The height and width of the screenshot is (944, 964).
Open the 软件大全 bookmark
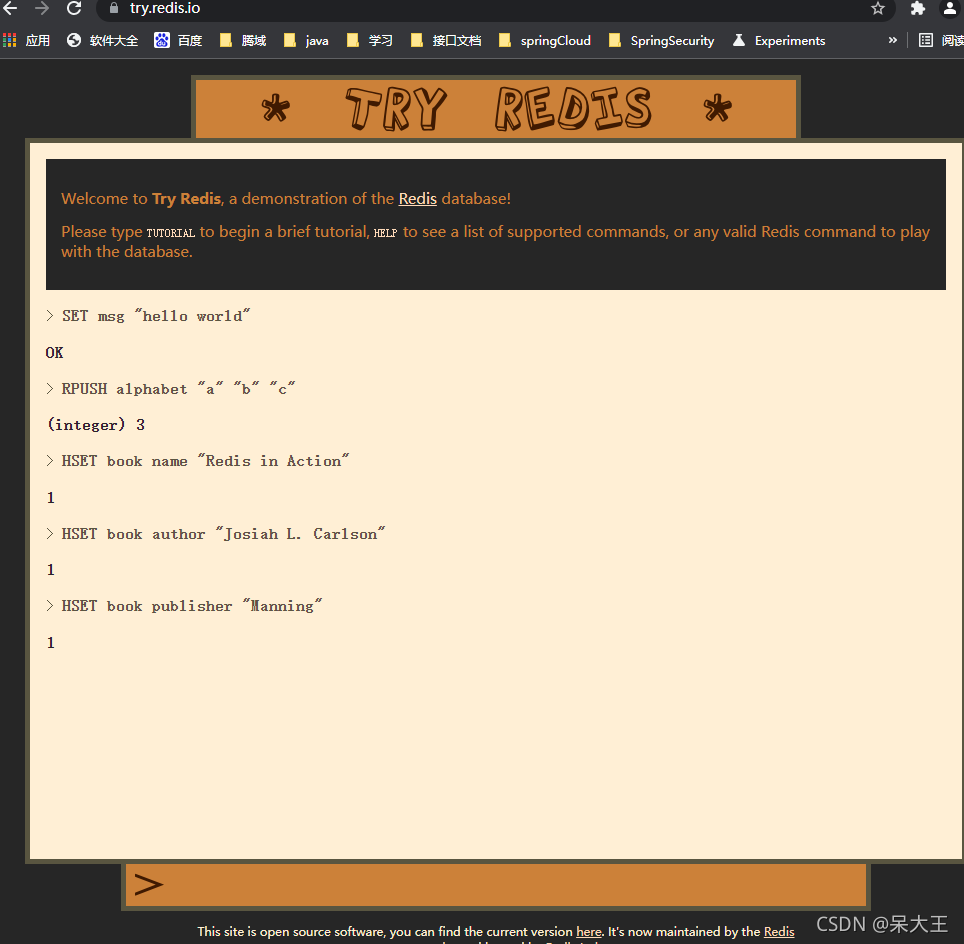tap(103, 41)
